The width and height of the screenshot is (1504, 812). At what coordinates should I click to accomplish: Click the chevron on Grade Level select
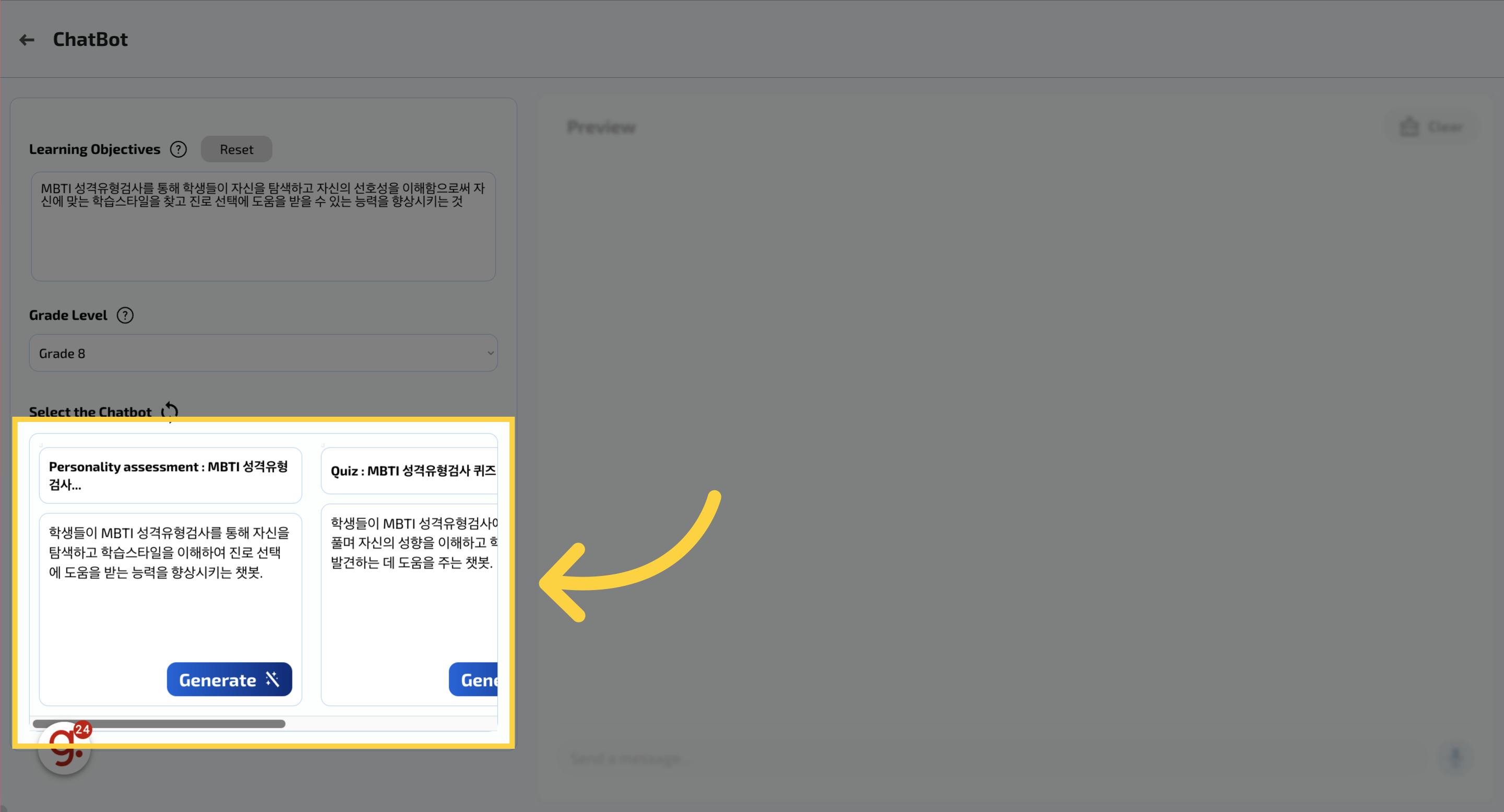(491, 353)
